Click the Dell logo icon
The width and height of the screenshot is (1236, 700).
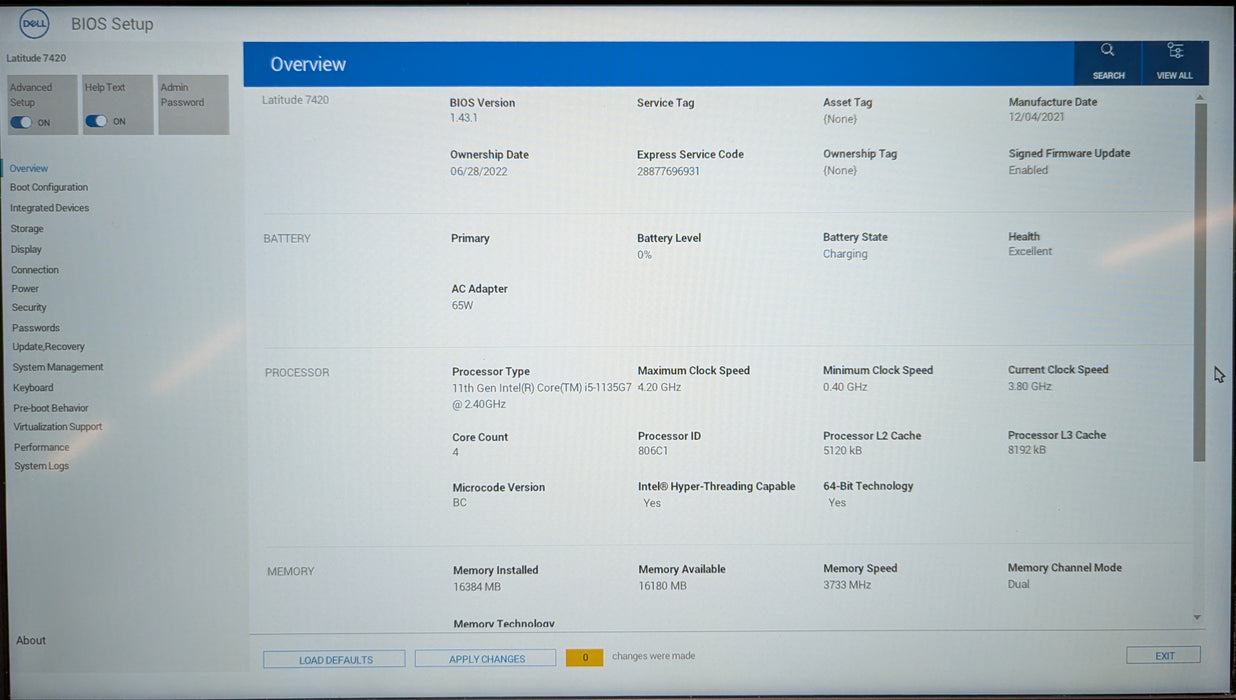35,24
